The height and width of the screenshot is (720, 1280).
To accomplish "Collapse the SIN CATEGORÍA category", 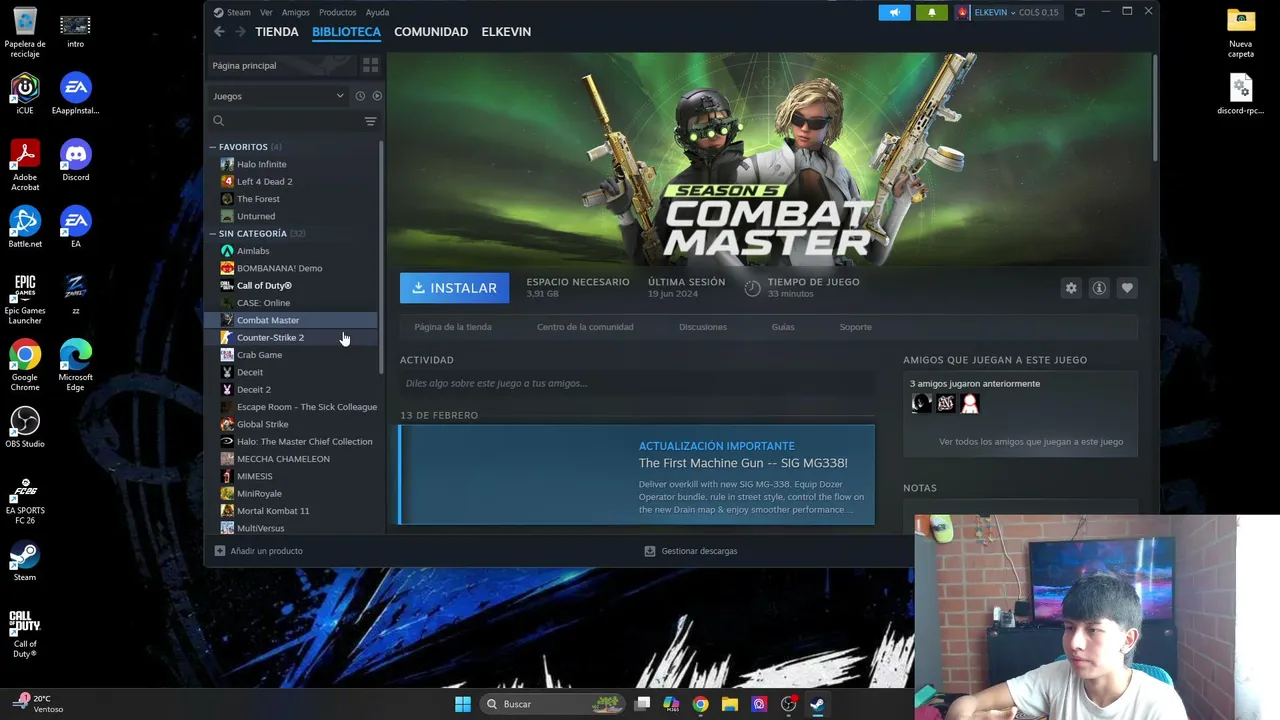I will tap(213, 234).
